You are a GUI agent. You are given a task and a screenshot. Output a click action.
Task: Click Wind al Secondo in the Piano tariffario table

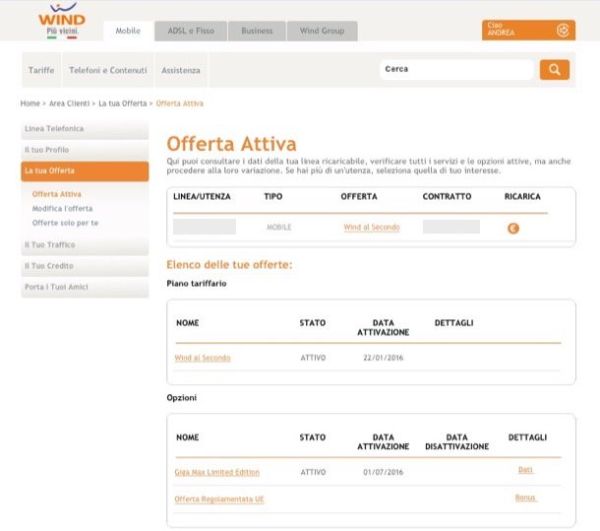click(202, 358)
